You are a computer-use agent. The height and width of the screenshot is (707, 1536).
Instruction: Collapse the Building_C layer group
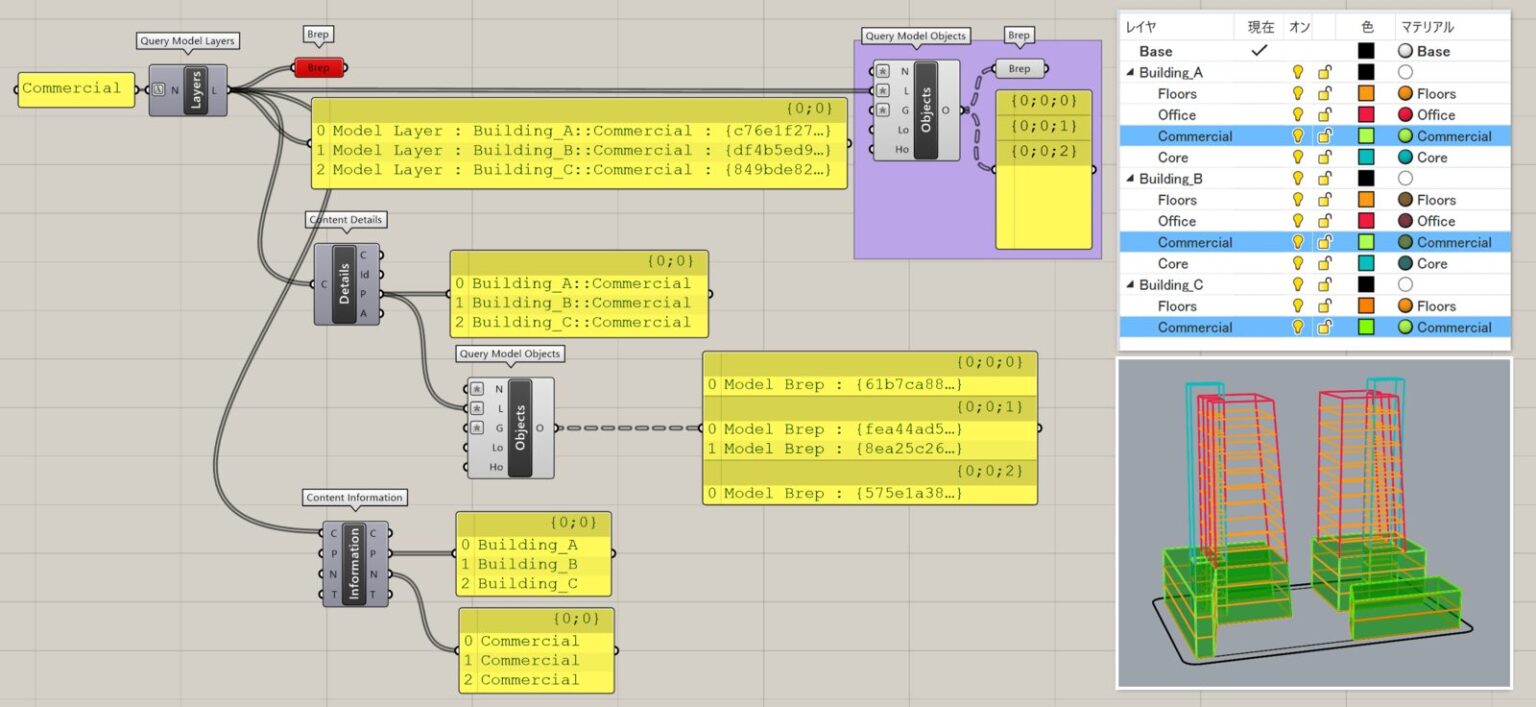click(x=1129, y=284)
